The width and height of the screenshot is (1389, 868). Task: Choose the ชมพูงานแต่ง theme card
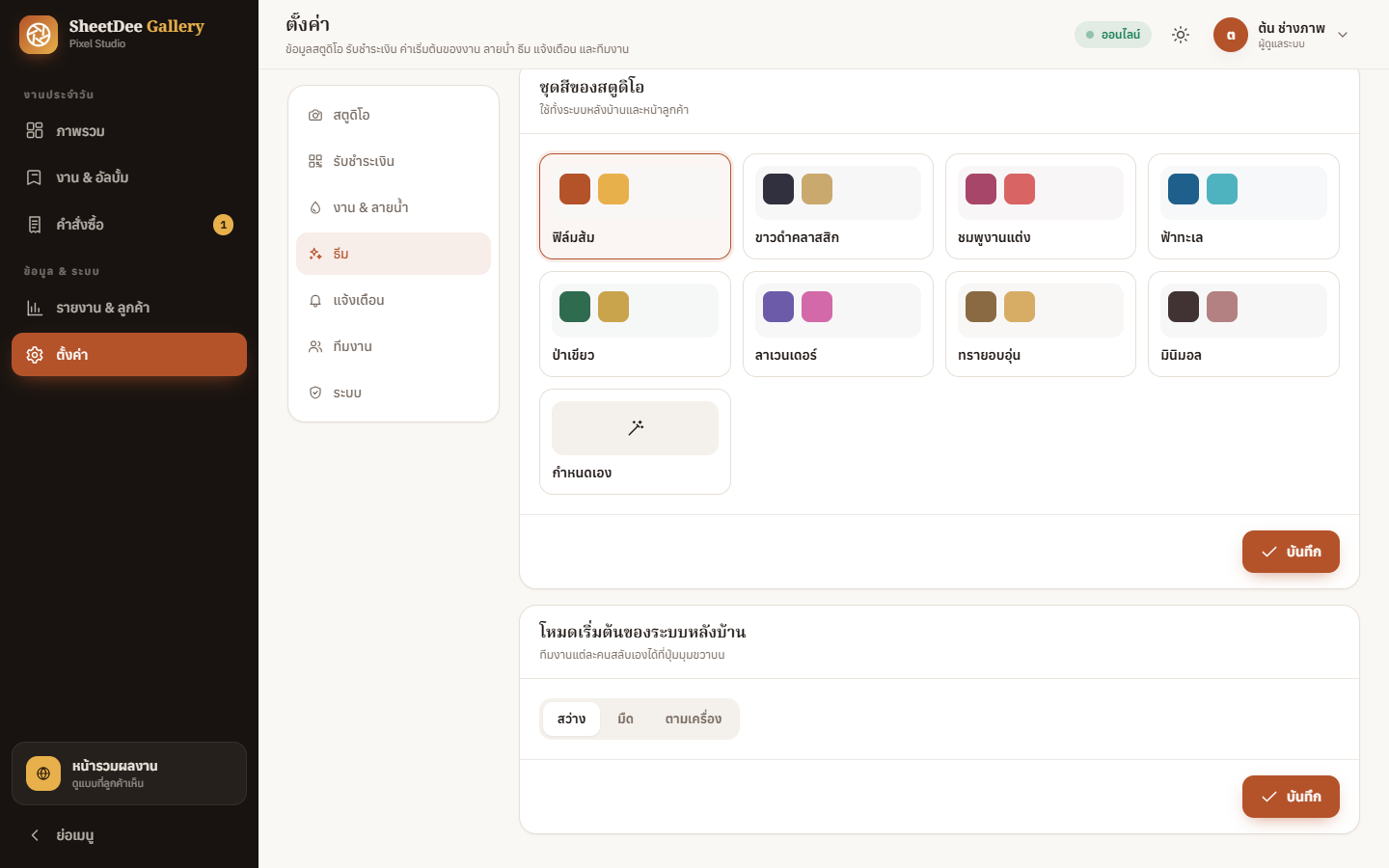(x=1041, y=206)
